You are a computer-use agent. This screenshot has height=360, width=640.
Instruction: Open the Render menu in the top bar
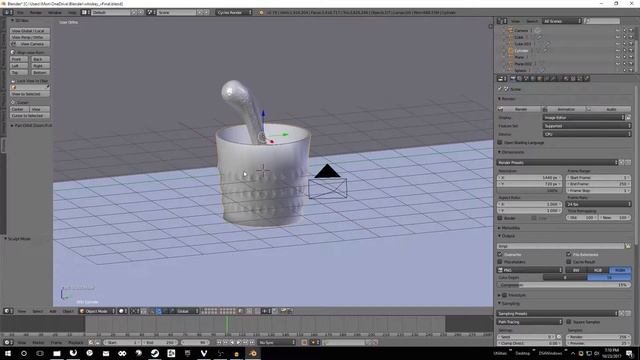(x=36, y=13)
